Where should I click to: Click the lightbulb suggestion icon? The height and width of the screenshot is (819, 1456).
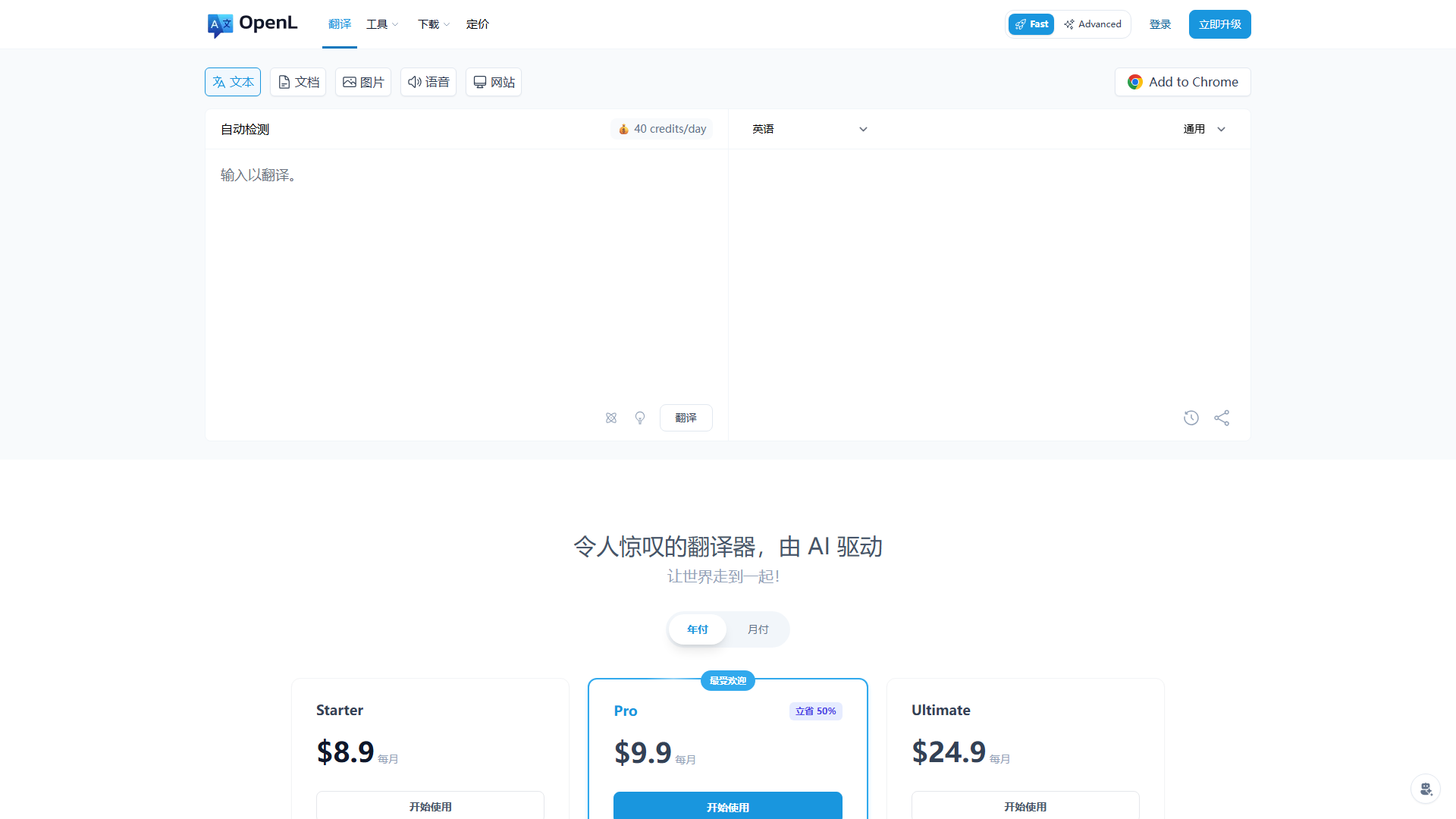(x=640, y=418)
